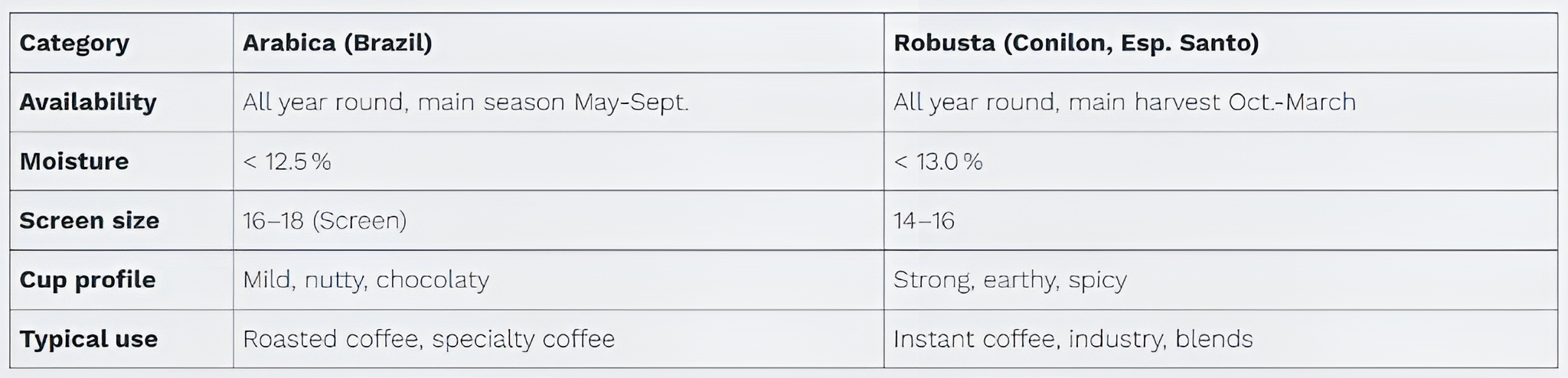Select Arabica main season May-Sept. cell
The width and height of the screenshot is (1568, 378).
click(465, 102)
